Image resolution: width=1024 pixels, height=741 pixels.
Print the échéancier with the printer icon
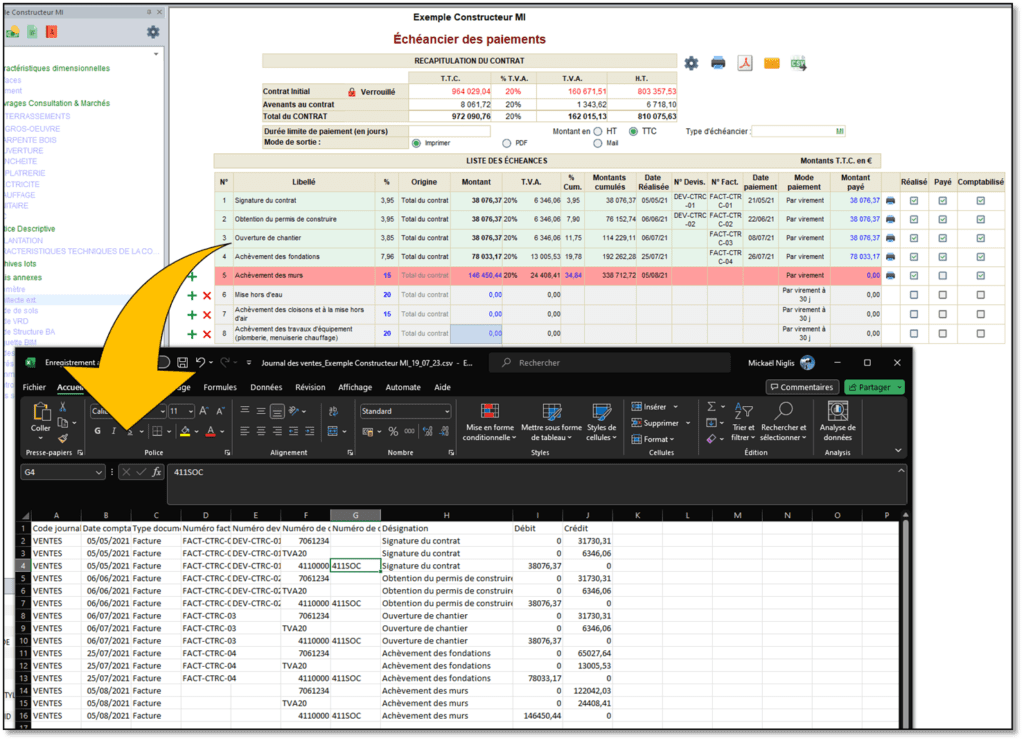click(718, 63)
